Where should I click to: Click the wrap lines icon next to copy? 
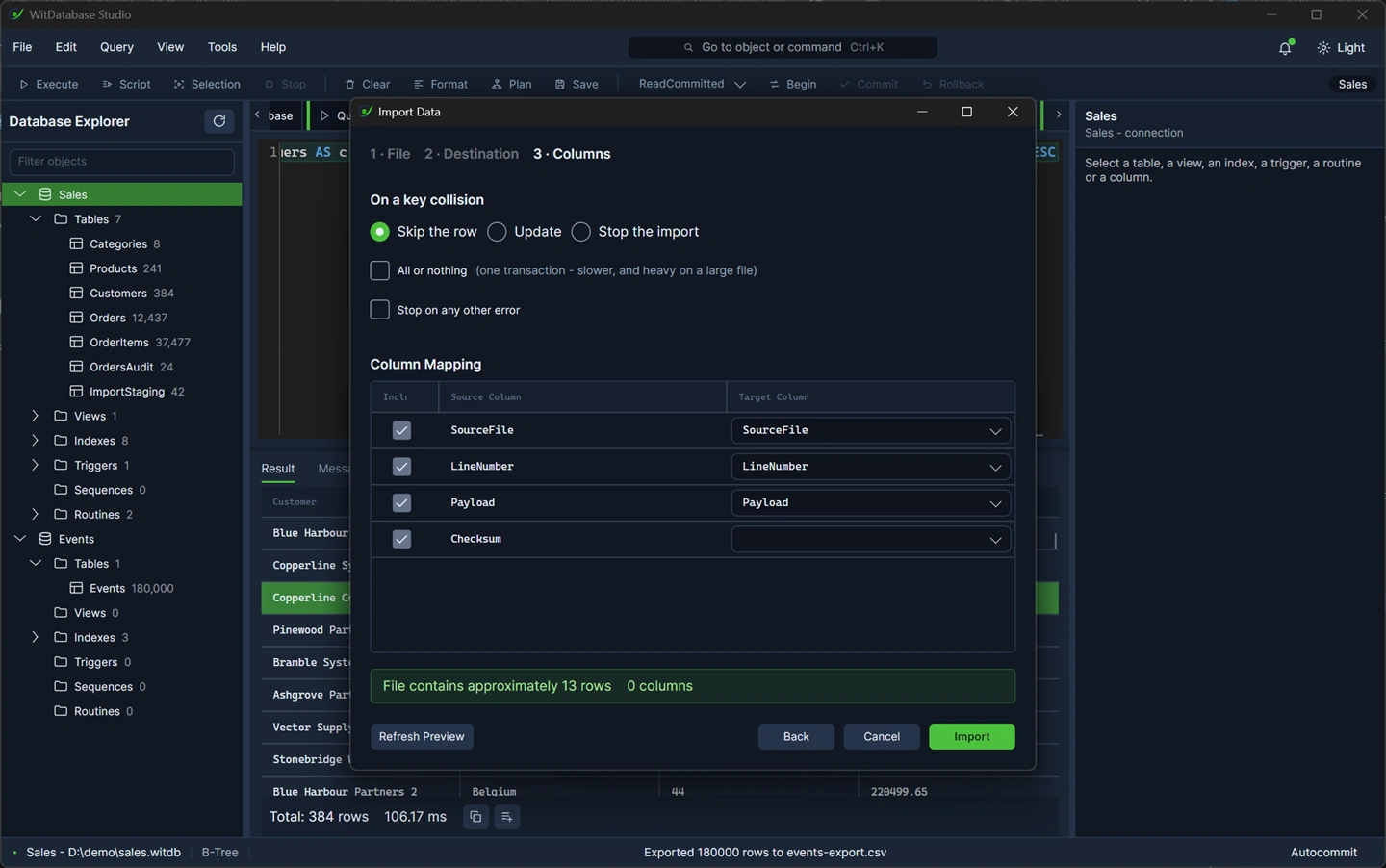(506, 817)
